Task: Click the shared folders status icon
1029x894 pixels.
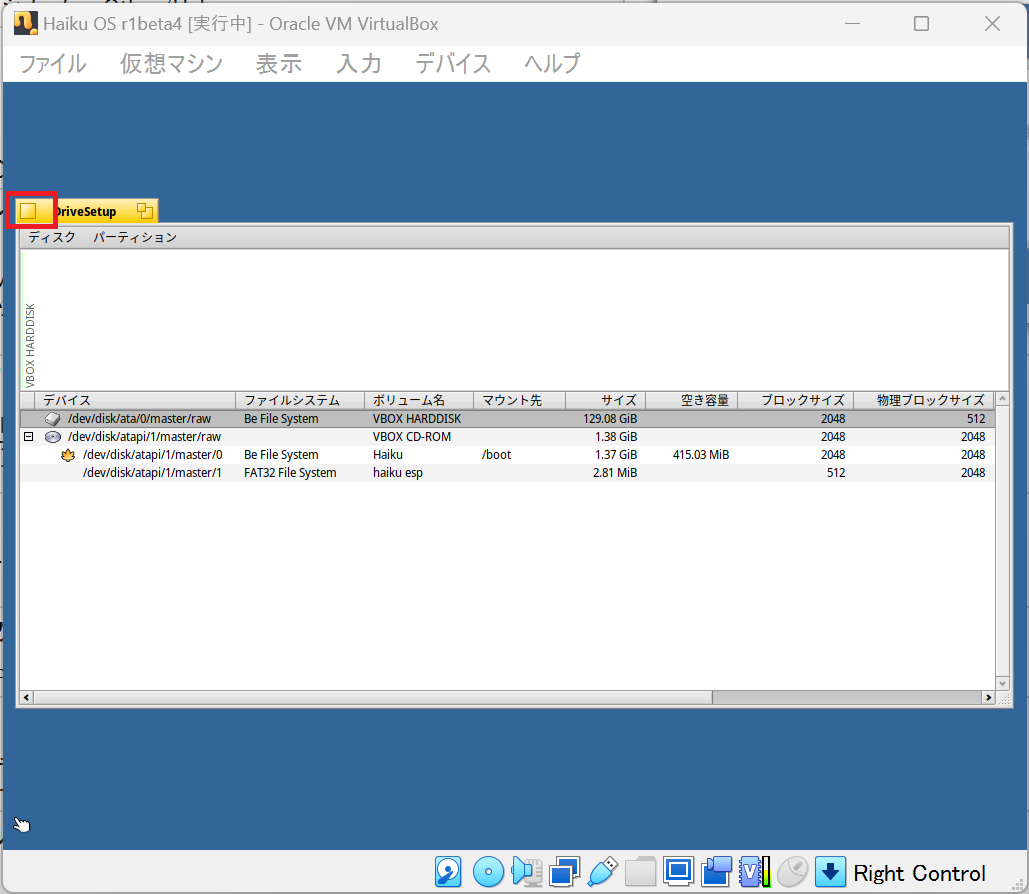Action: pyautogui.click(x=640, y=872)
